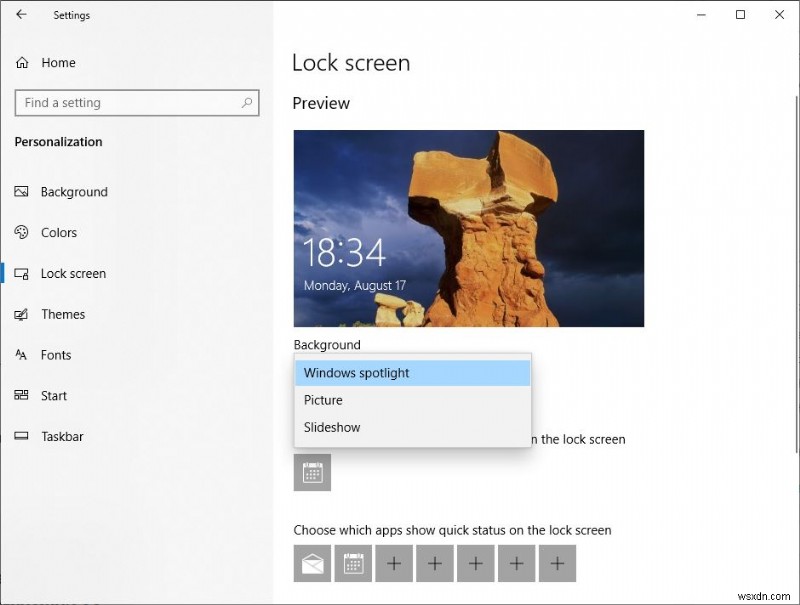
Task: Select the Taskbar icon in sidebar
Action: coord(22,436)
